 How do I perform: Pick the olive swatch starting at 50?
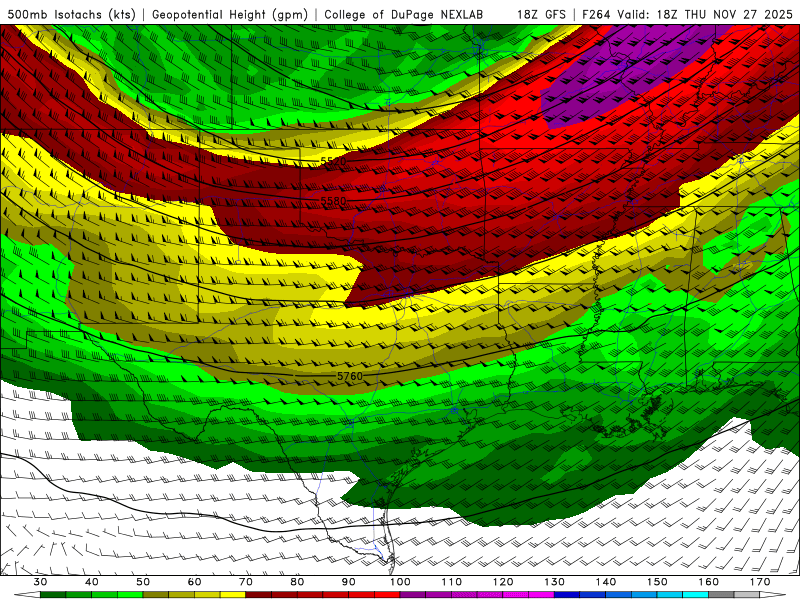coord(156,595)
